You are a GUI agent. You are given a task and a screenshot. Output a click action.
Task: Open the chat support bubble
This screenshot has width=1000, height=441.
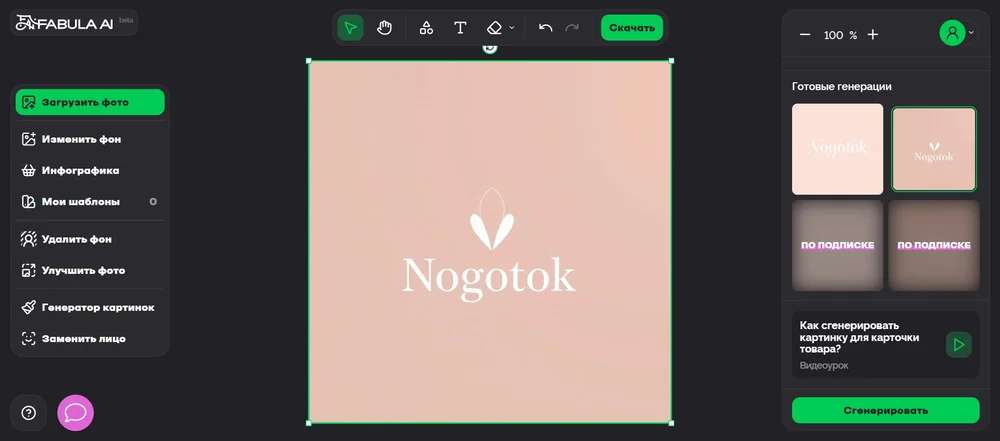click(76, 412)
